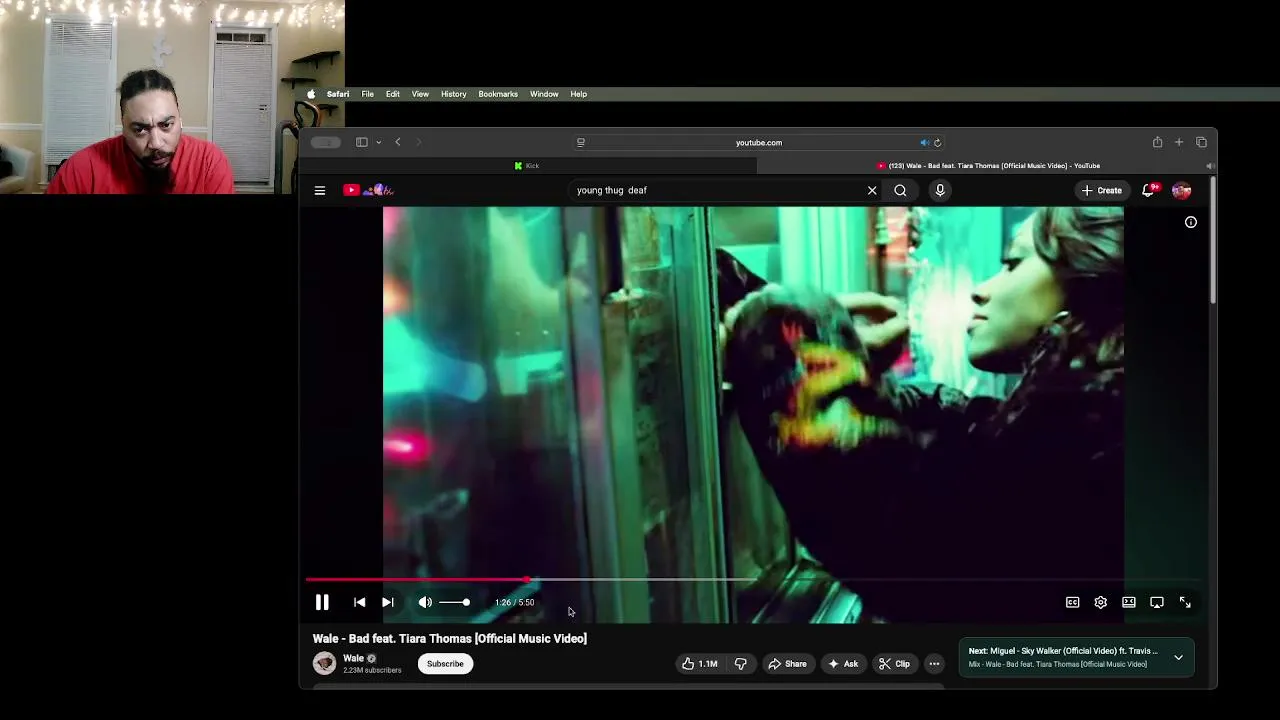The image size is (1280, 720).
Task: Open the Window menu
Action: [544, 94]
